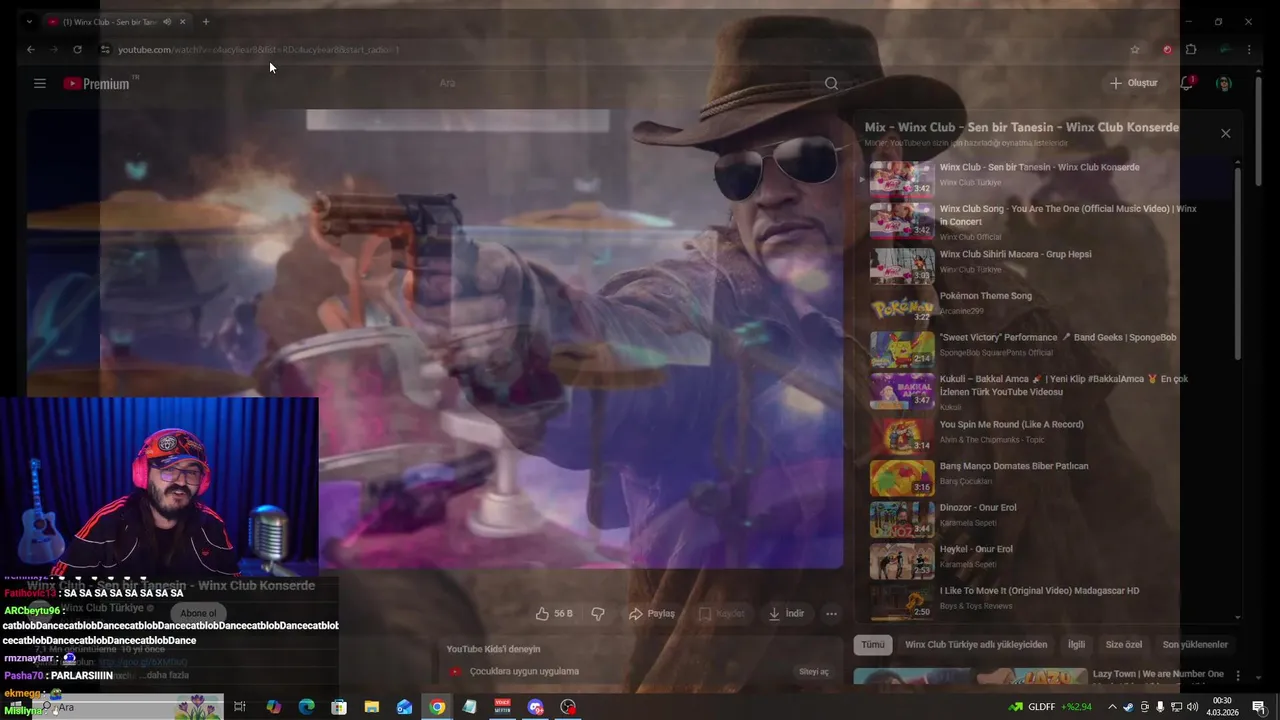Viewport: 1280px width, 720px height.
Task: Open Microsoft Store from taskbar
Action: tap(339, 707)
